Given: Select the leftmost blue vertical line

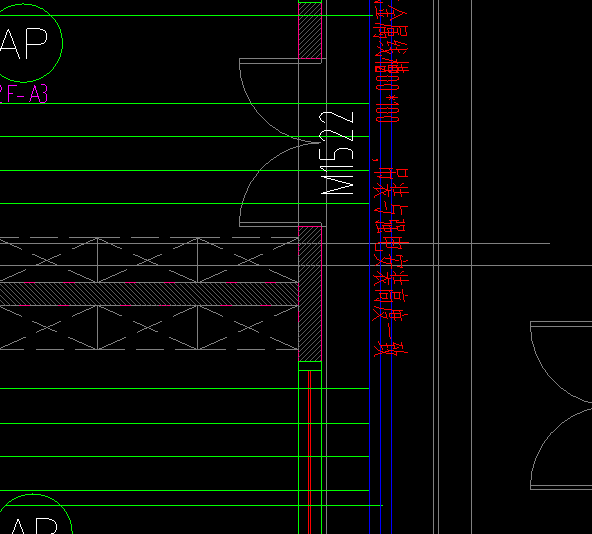Looking at the screenshot, I should click(x=370, y=267).
